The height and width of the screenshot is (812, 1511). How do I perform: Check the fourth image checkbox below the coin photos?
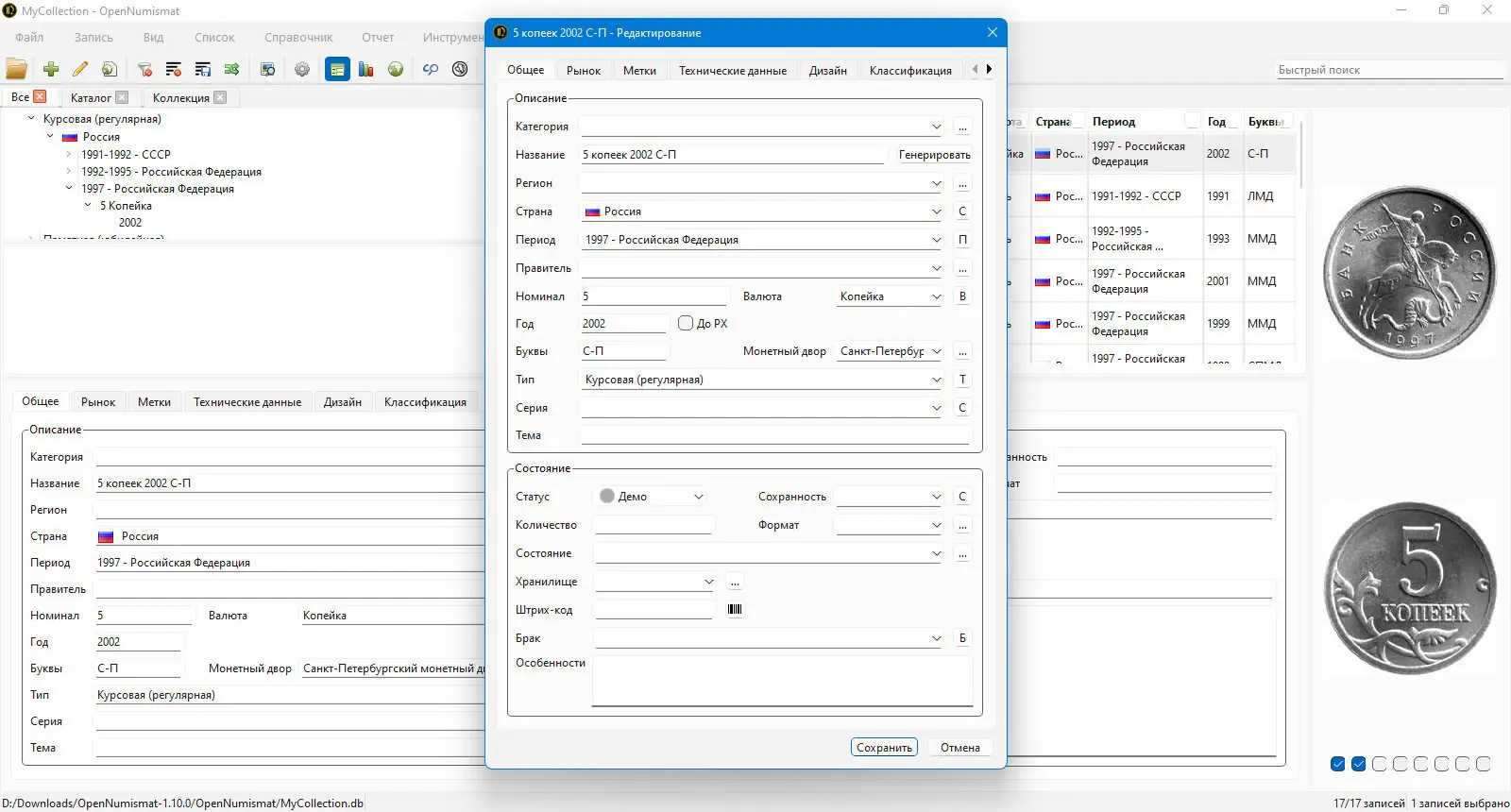click(x=1401, y=764)
